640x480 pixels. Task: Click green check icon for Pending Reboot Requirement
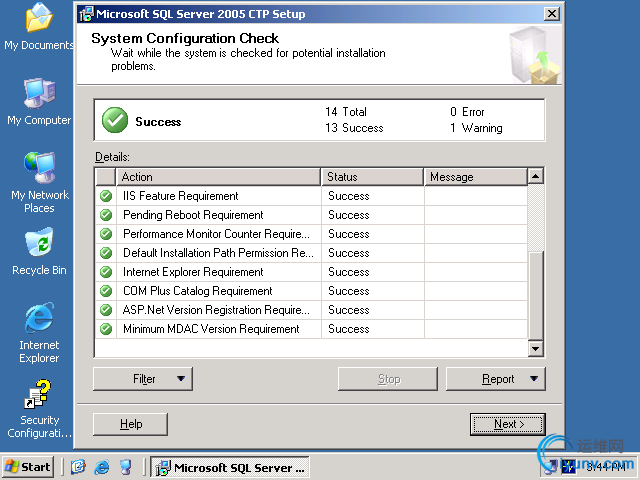tap(106, 215)
